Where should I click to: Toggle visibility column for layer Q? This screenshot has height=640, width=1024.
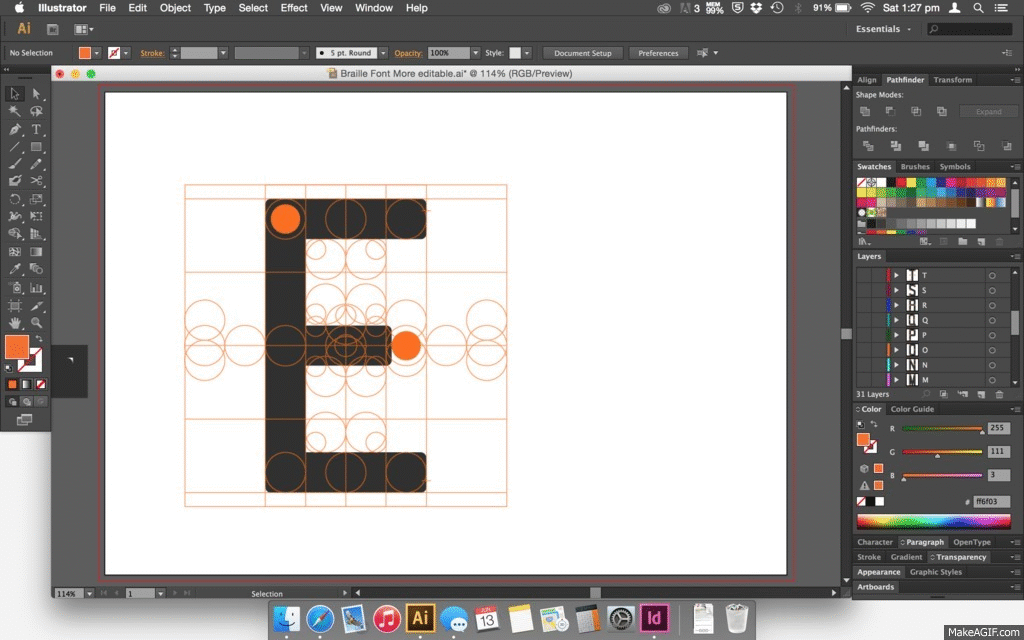click(x=863, y=320)
